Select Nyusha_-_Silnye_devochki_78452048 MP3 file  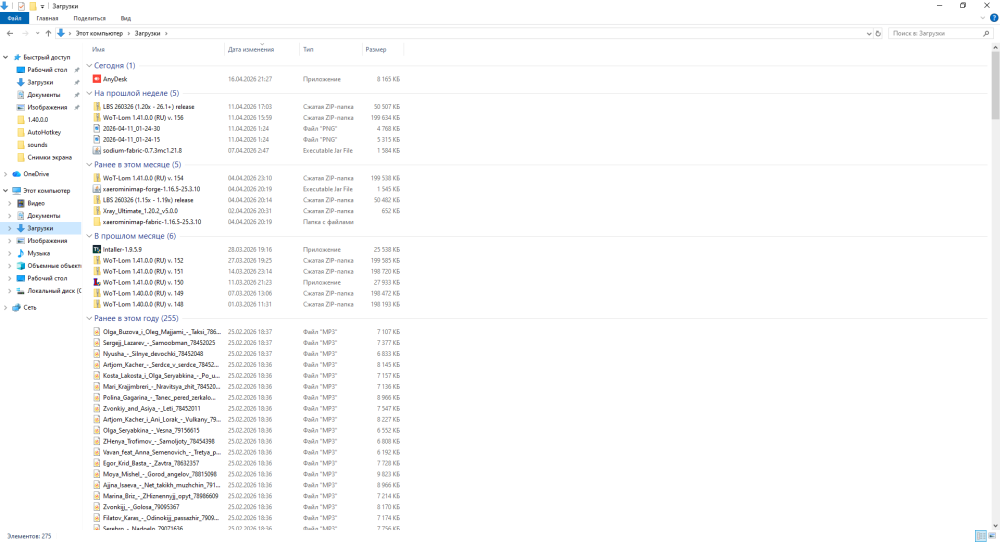[x=153, y=354]
